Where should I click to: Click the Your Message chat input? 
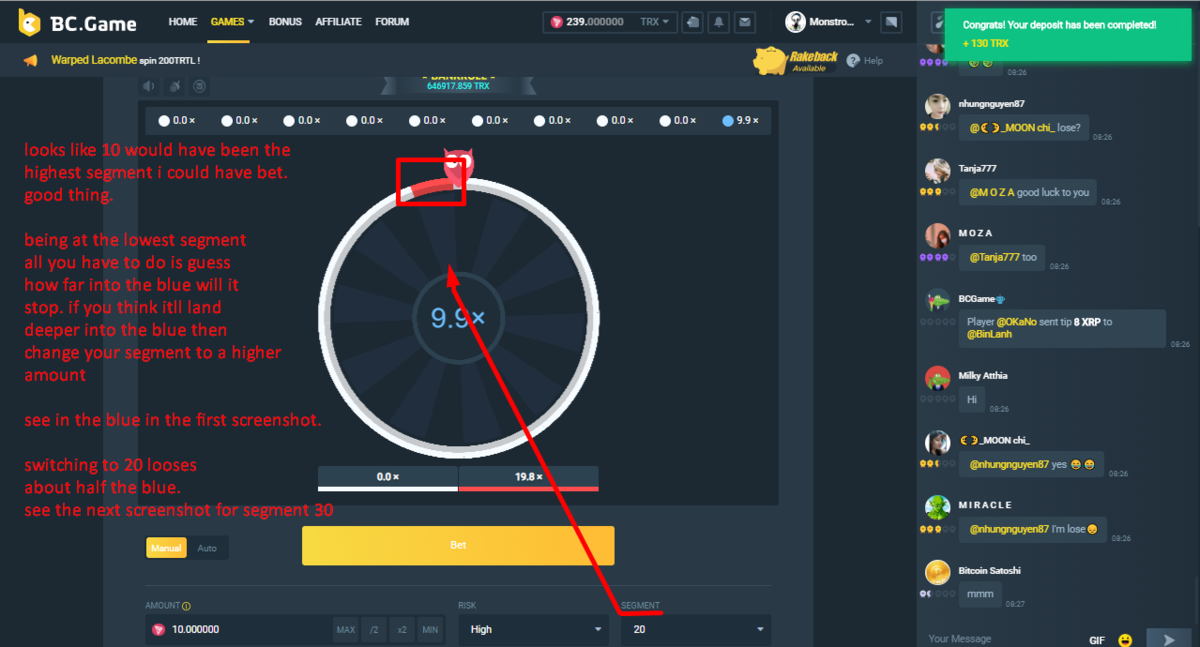1000,638
